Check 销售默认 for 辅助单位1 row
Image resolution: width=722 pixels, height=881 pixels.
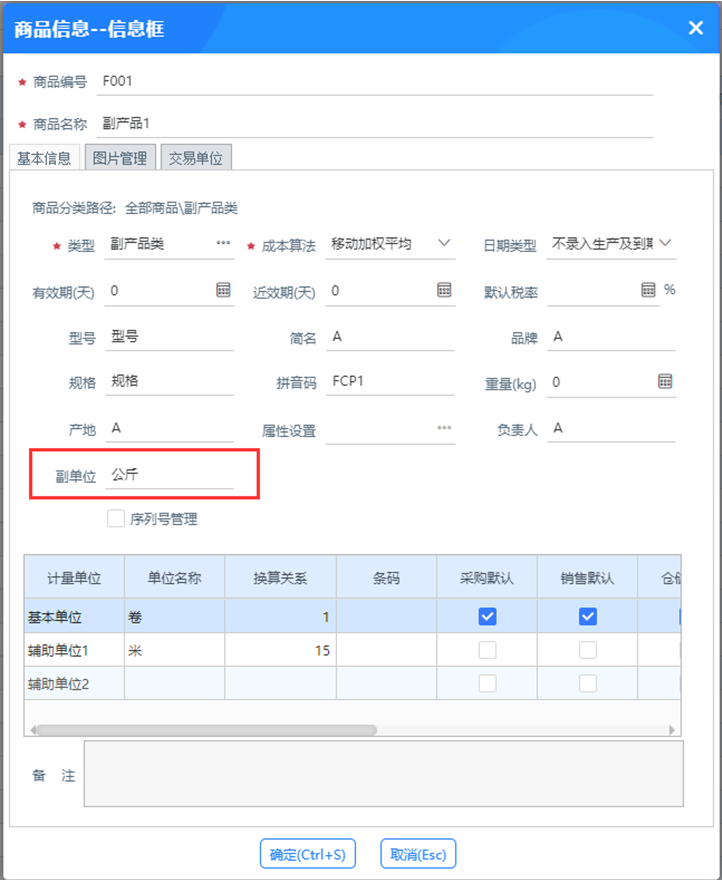588,650
